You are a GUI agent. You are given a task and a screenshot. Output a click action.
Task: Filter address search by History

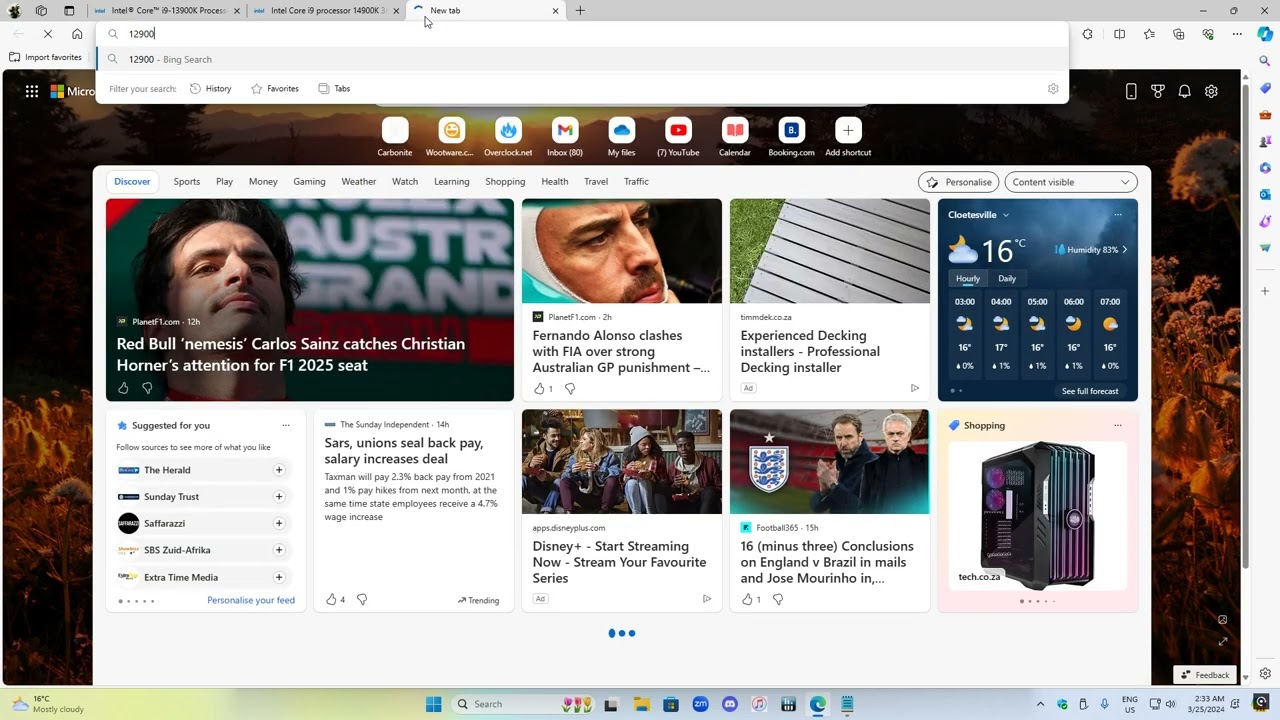pos(210,89)
